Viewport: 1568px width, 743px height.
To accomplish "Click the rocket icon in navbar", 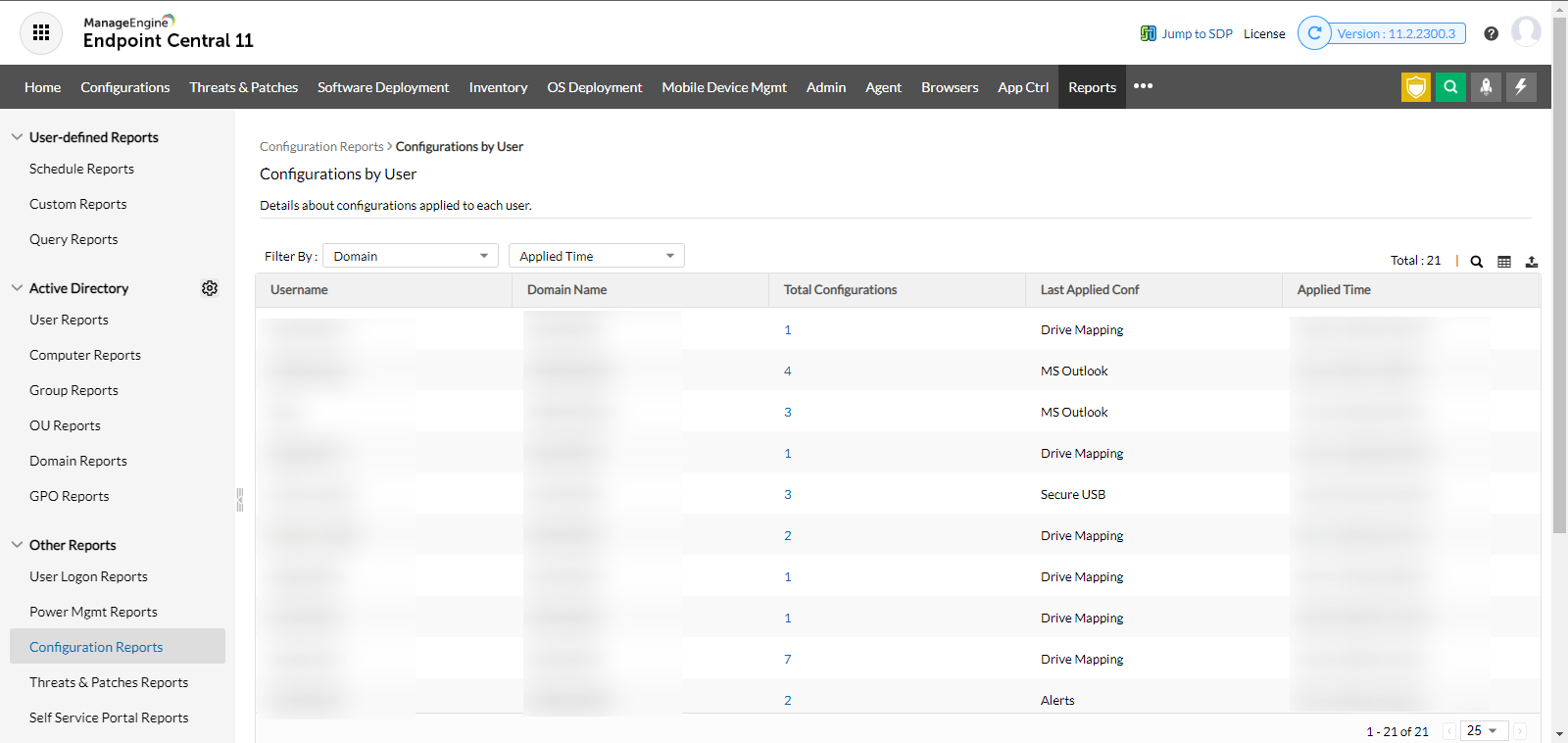I will (1486, 87).
